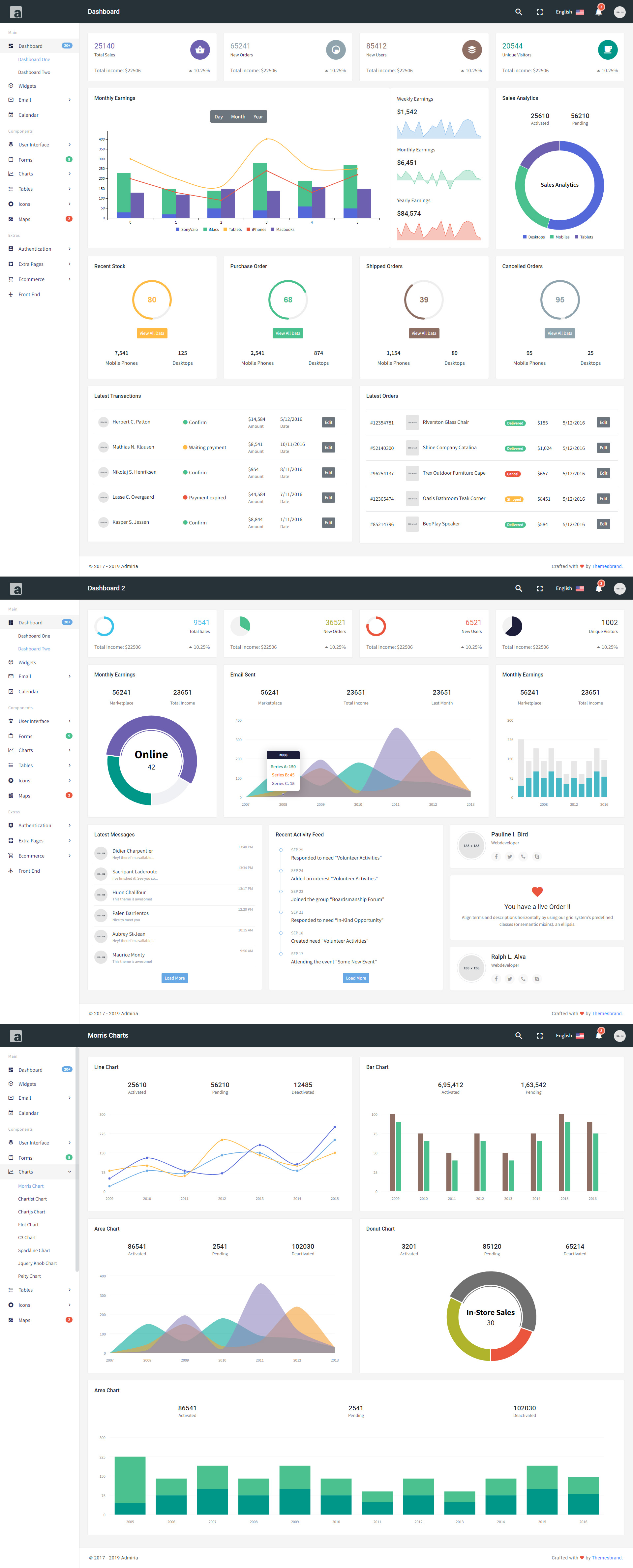Click the Purchase Order knob showing 68
The height and width of the screenshot is (1568, 633).
[x=288, y=299]
